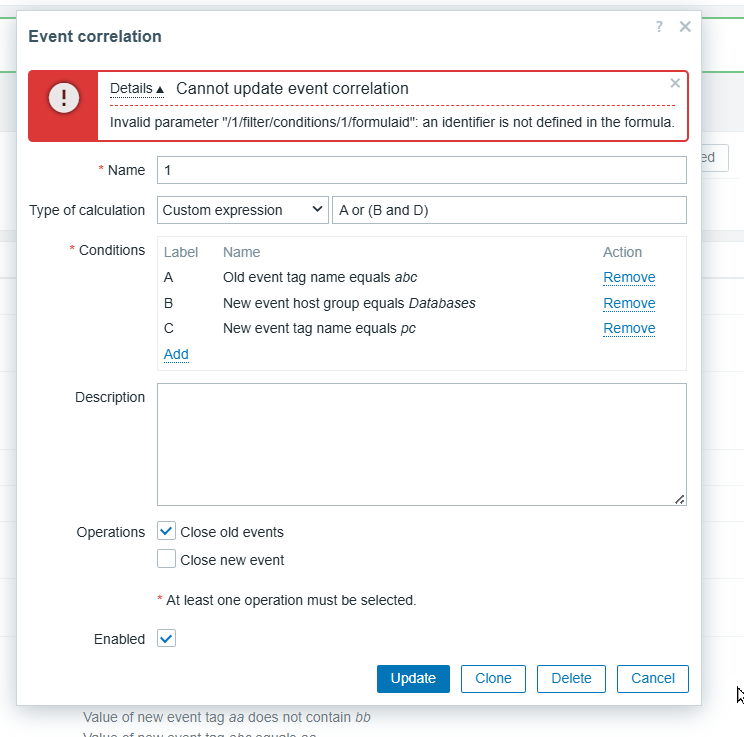This screenshot has height=737, width=744.
Task: Add a new condition
Action: 176,354
